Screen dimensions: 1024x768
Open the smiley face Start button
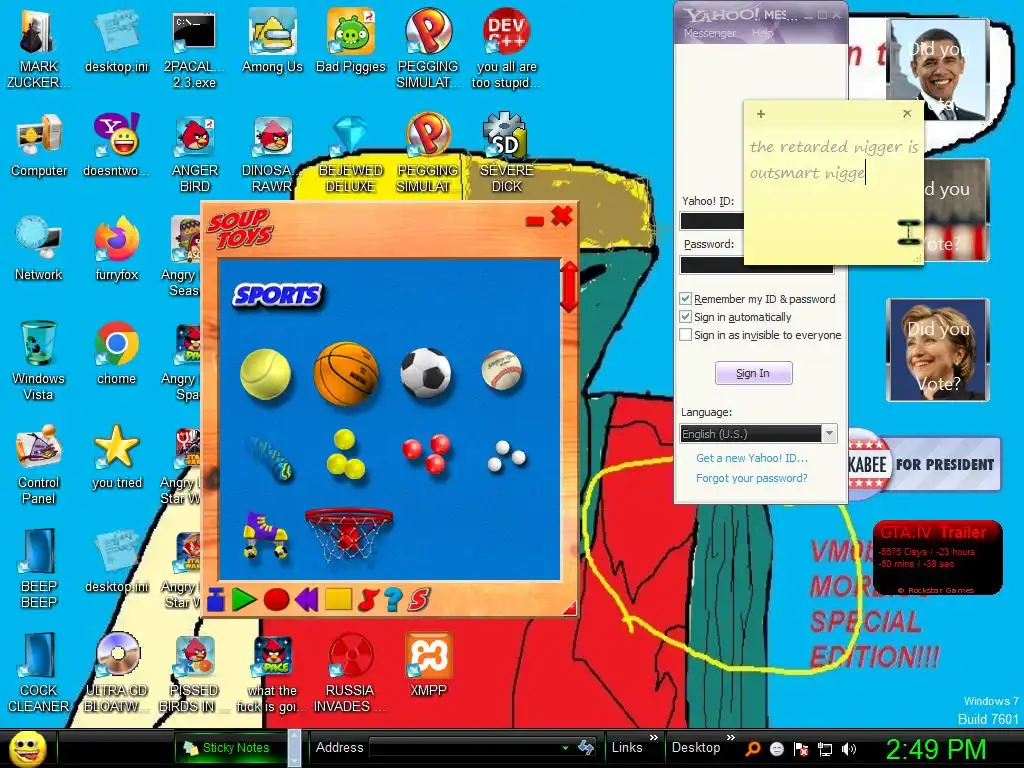pyautogui.click(x=27, y=748)
